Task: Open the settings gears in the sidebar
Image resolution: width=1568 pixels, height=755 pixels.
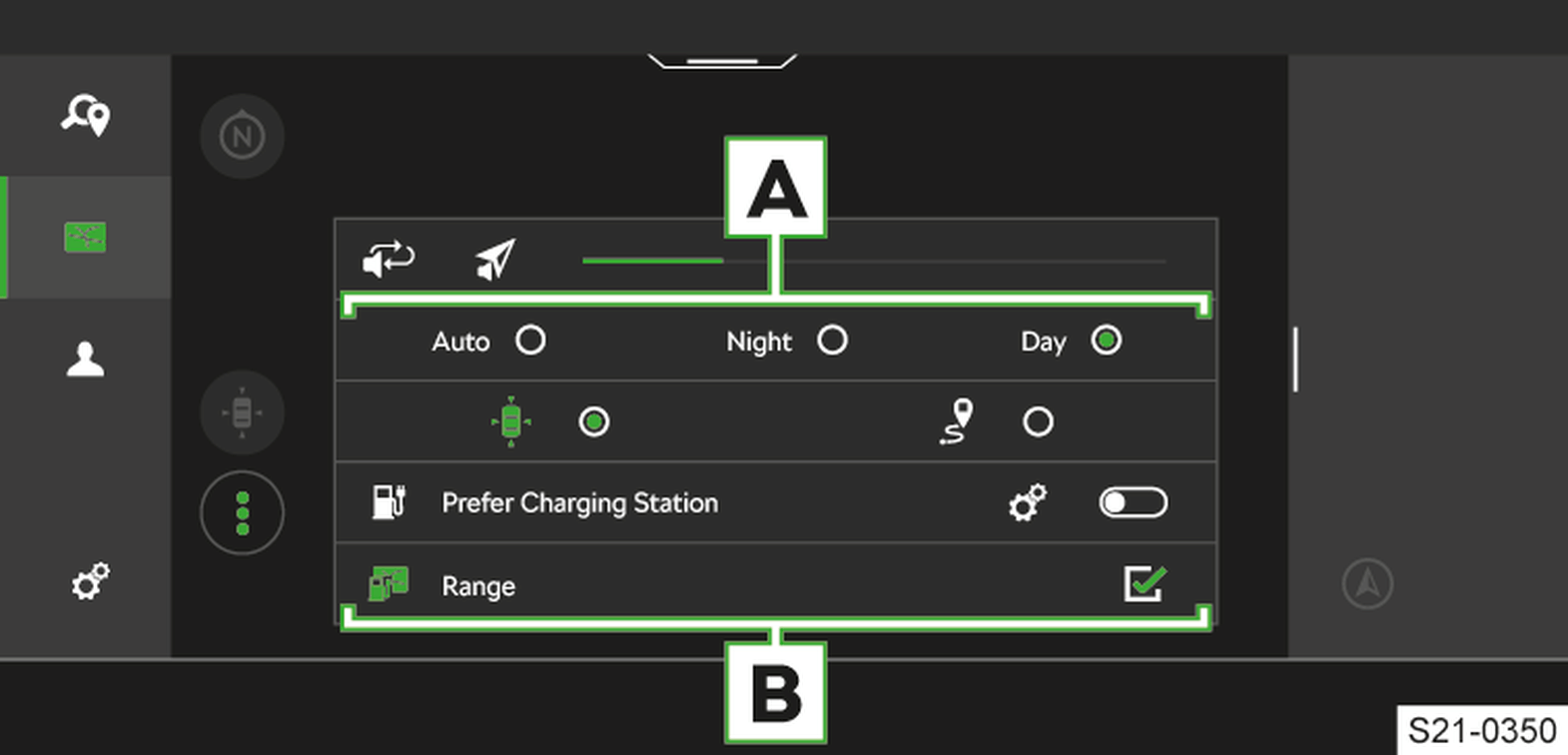Action: (x=90, y=581)
